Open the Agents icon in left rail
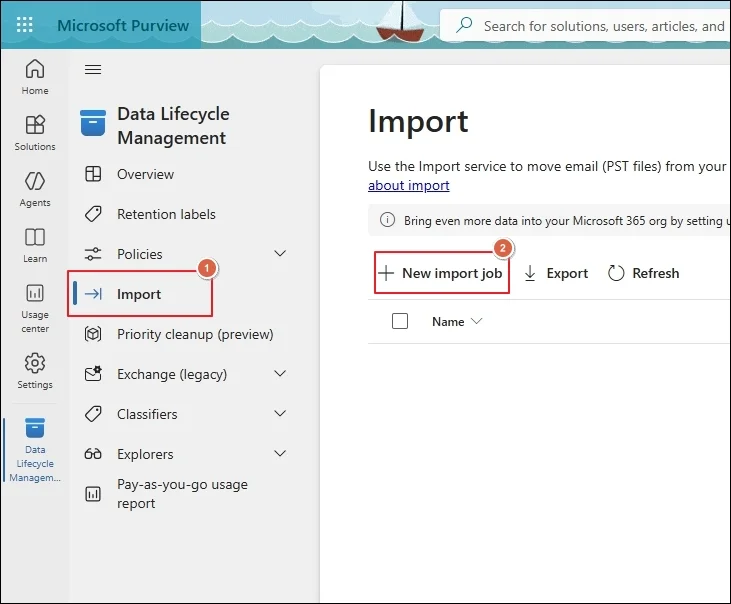The image size is (731, 604). [35, 181]
